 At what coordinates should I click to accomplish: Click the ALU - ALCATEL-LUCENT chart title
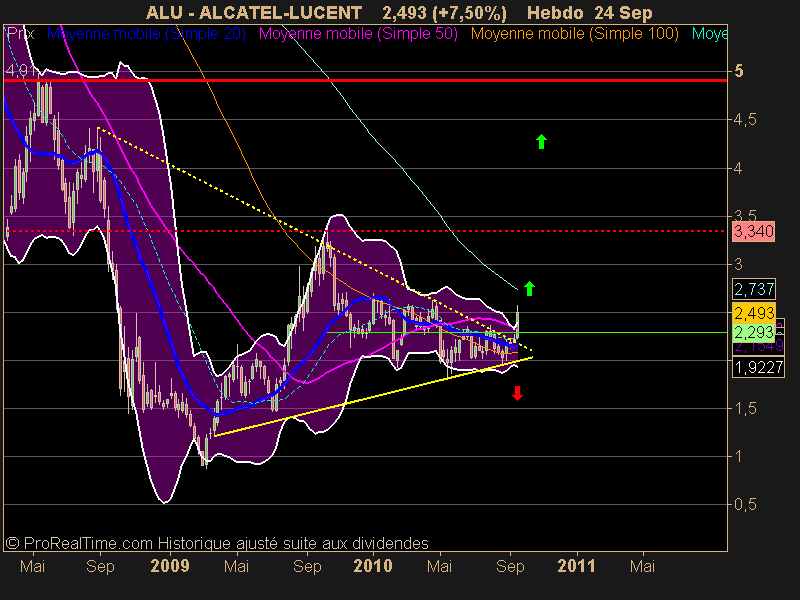click(254, 12)
